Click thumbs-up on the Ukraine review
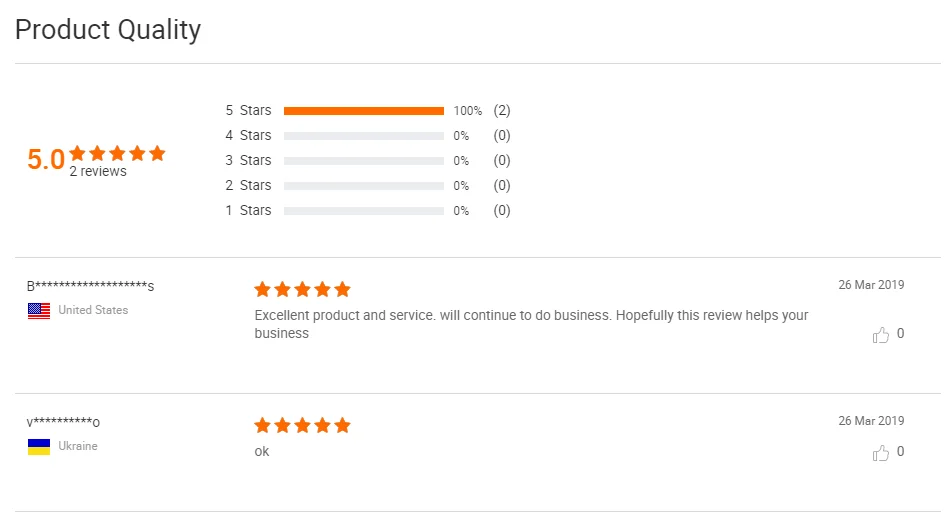 point(881,453)
